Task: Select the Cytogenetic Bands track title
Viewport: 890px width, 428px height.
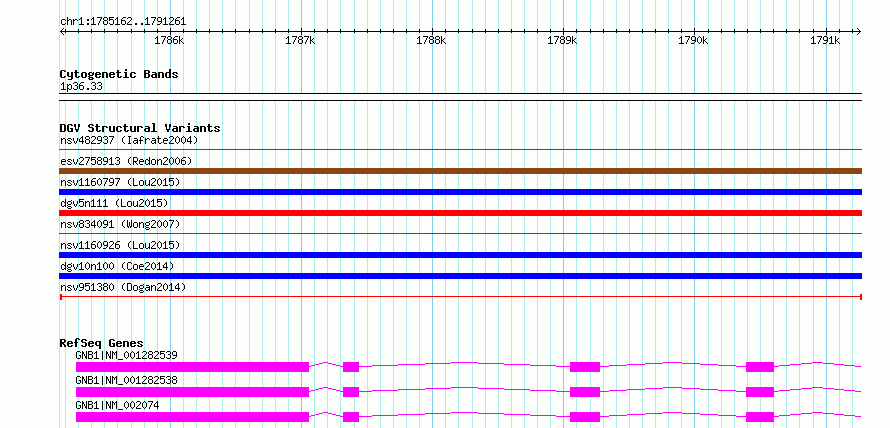Action: coord(119,74)
